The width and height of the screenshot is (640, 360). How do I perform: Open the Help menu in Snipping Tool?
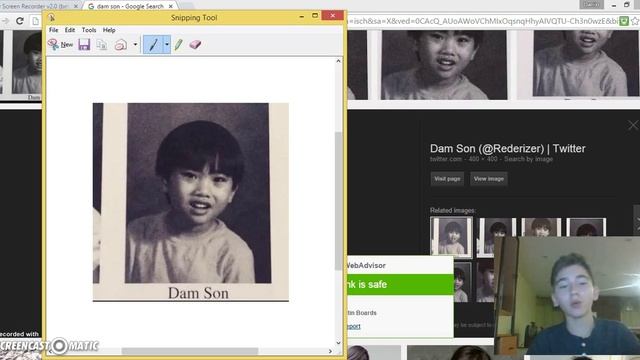coord(109,30)
